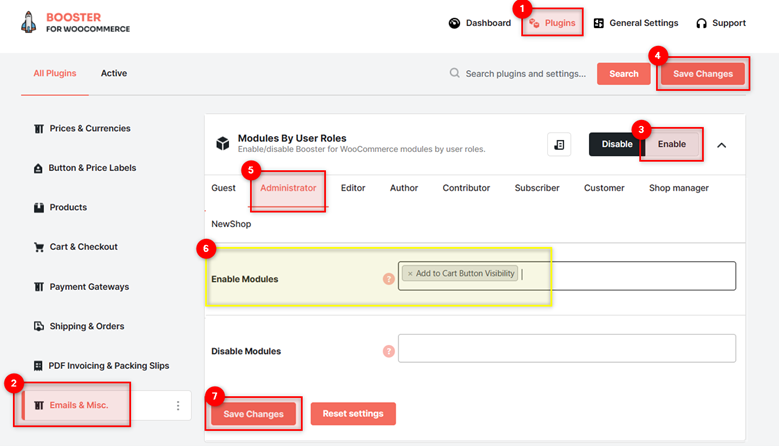Image resolution: width=779 pixels, height=446 pixels.
Task: Open the Administrator role tab
Action: (288, 188)
